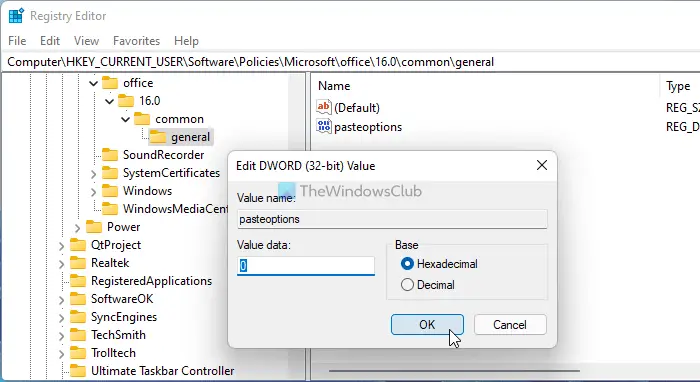Expand the Realtek key
Viewport: 700px width, 382px height.
(x=61, y=264)
